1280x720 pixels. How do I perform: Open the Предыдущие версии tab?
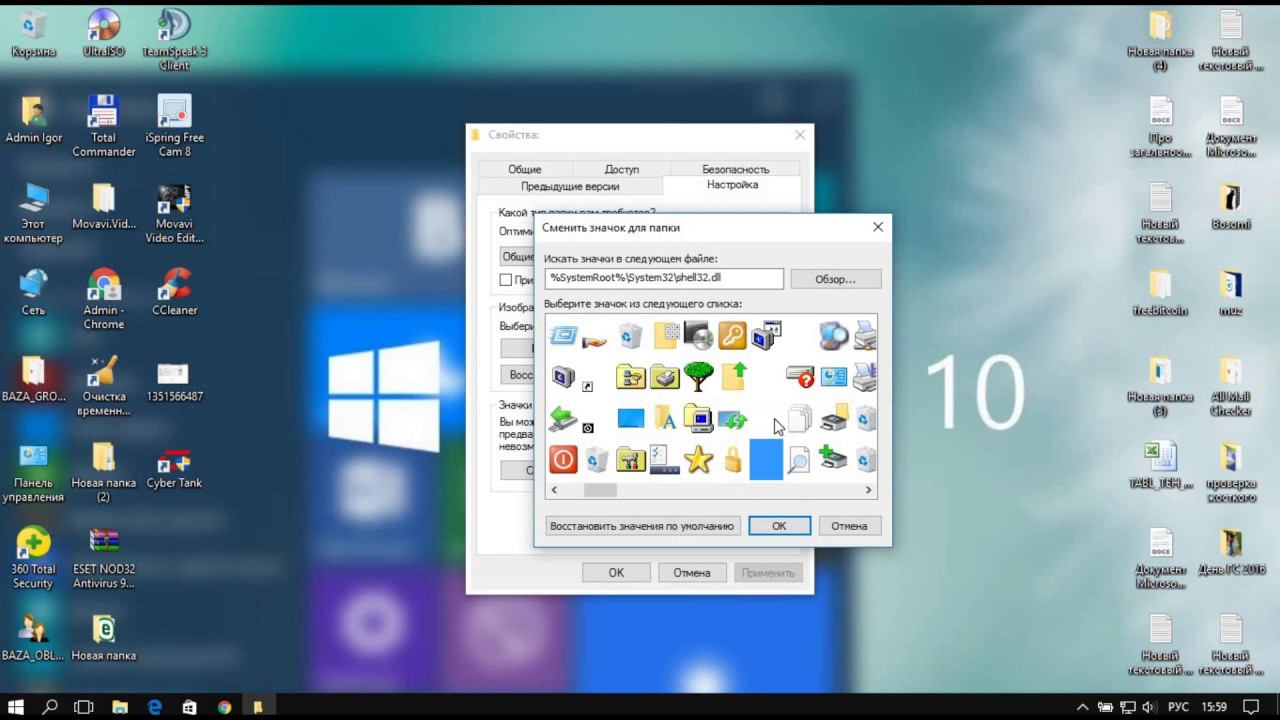click(x=570, y=186)
